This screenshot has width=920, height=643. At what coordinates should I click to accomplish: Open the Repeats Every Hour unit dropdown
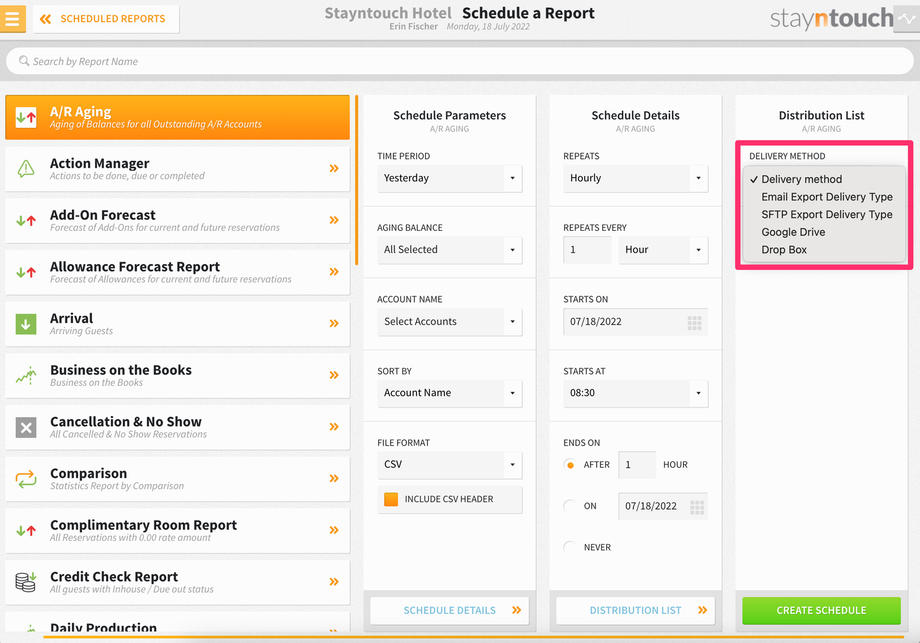pos(663,250)
